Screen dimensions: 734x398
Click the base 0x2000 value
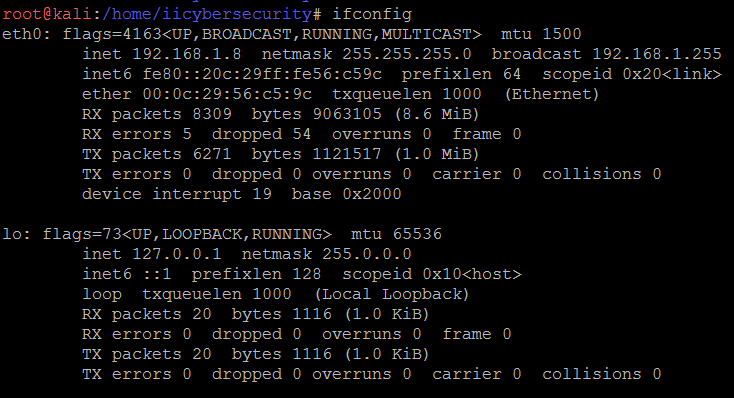346,194
